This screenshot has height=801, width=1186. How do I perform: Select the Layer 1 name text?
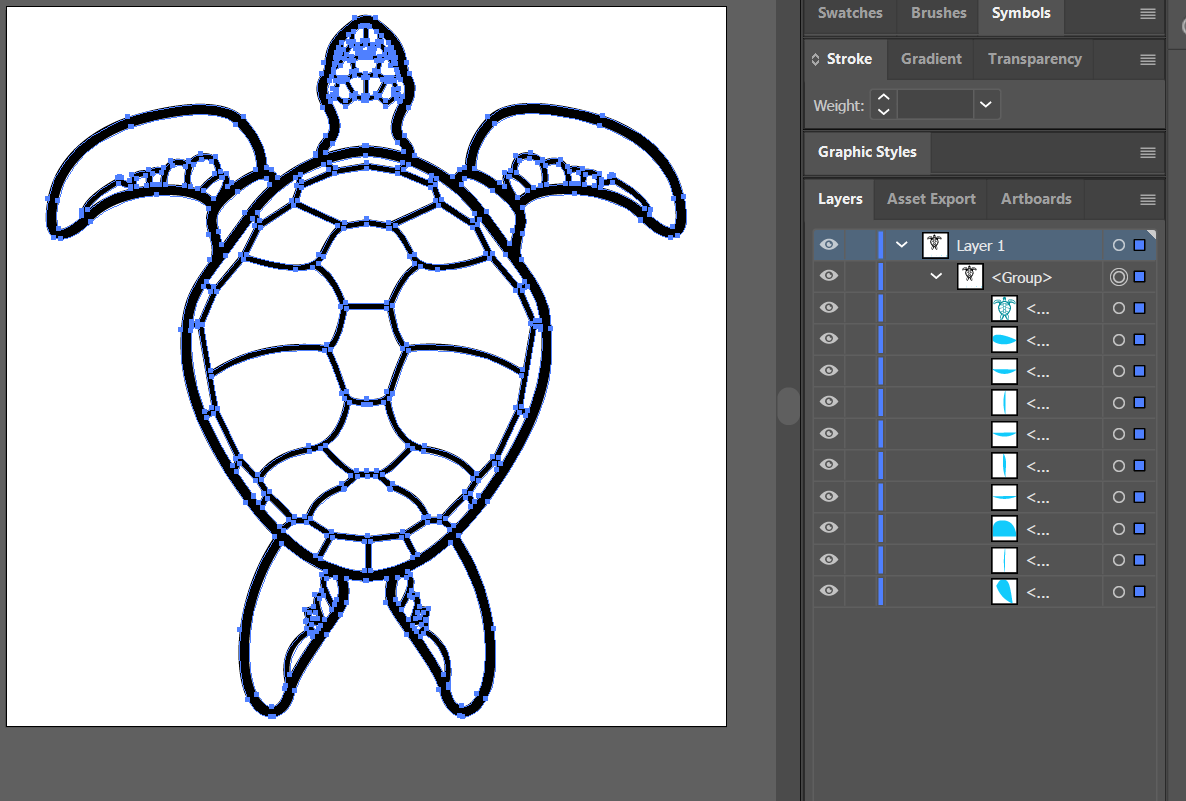[x=980, y=246]
